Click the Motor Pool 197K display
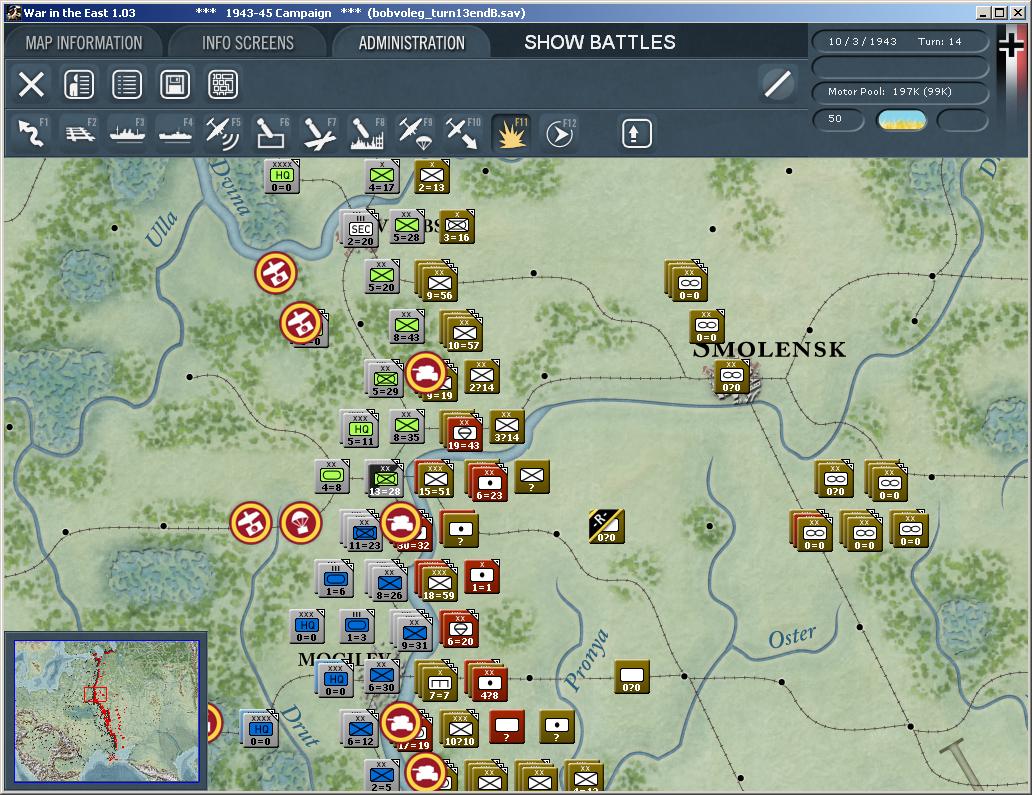The image size is (1032, 795). 900,92
